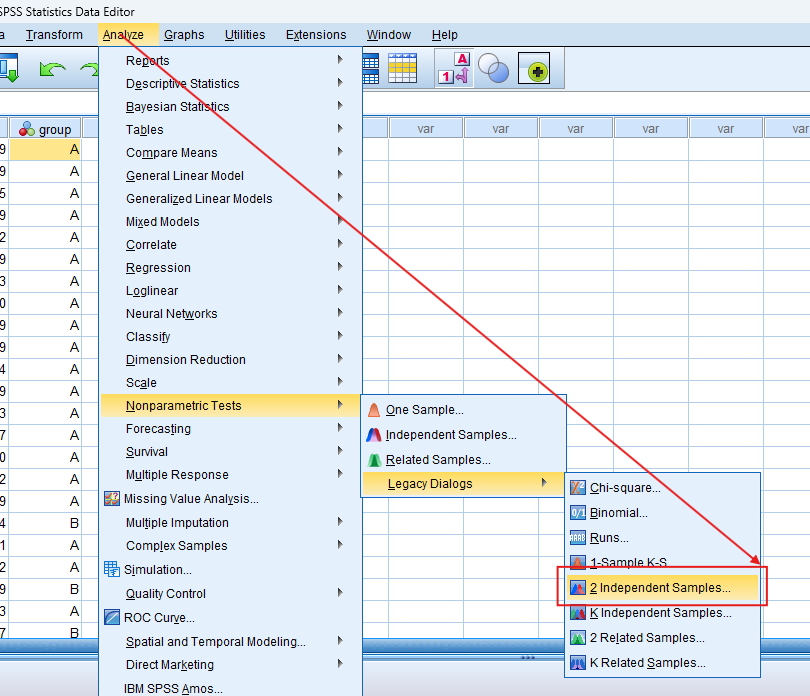This screenshot has height=696, width=810.
Task: Open the Simulation dialog
Action: tap(157, 570)
